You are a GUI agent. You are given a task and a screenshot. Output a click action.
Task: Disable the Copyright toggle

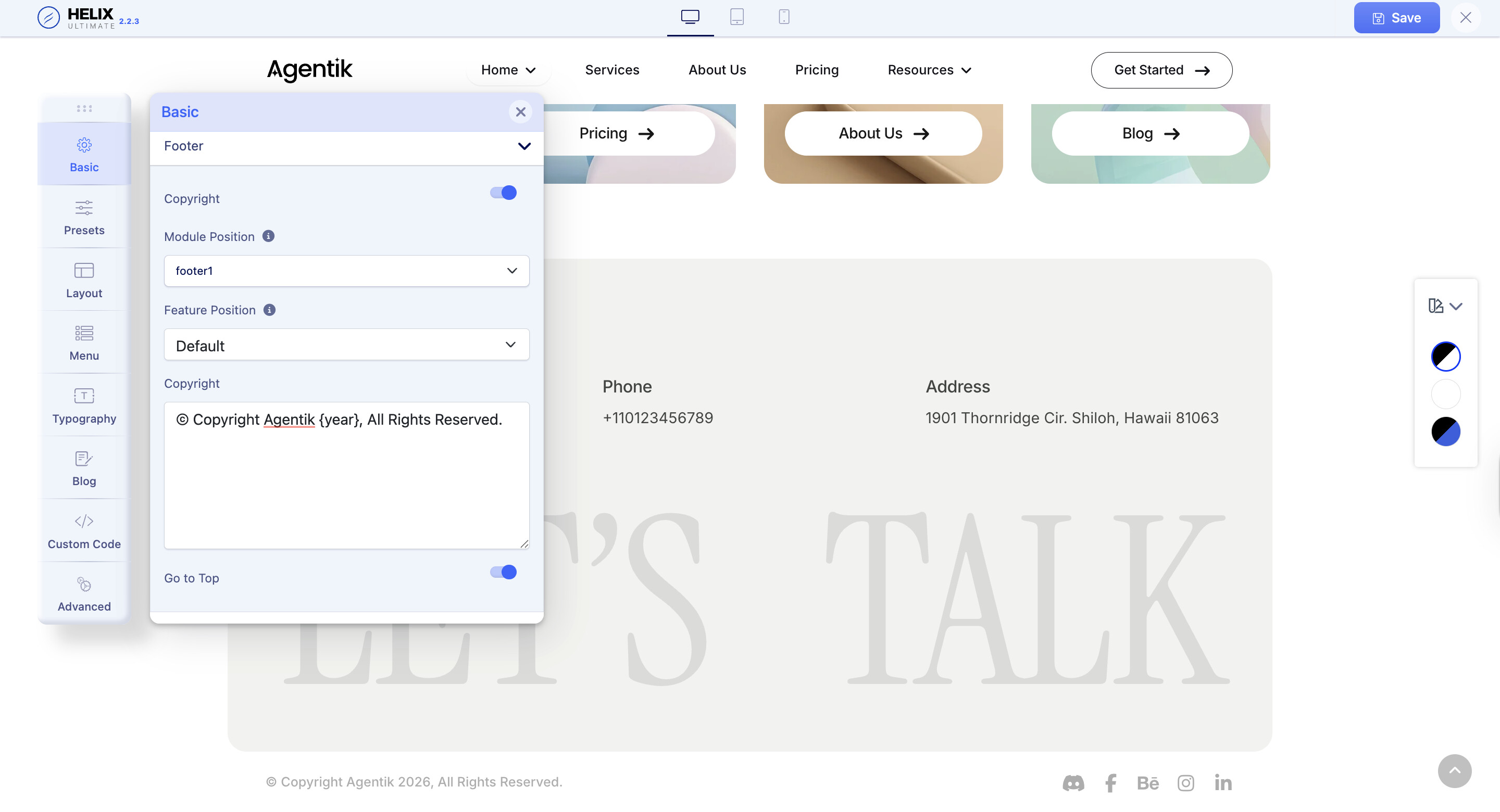coord(503,193)
